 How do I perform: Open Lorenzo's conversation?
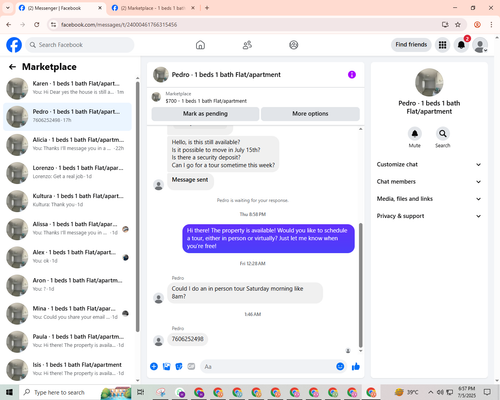tap(67, 173)
